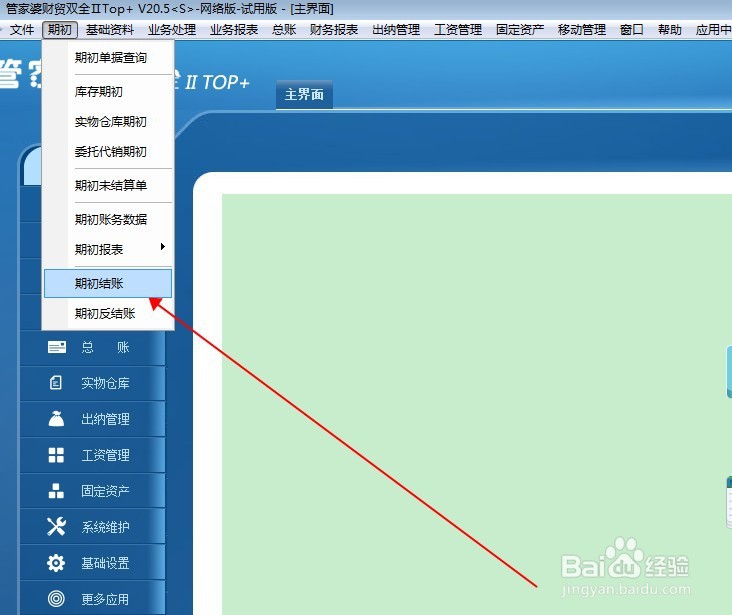Open the 帮助 menu
This screenshot has width=732, height=615.
coord(669,30)
